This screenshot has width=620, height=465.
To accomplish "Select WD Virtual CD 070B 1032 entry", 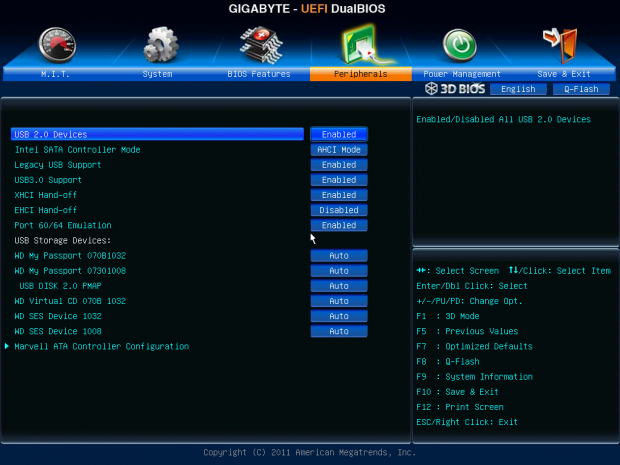I will 70,301.
